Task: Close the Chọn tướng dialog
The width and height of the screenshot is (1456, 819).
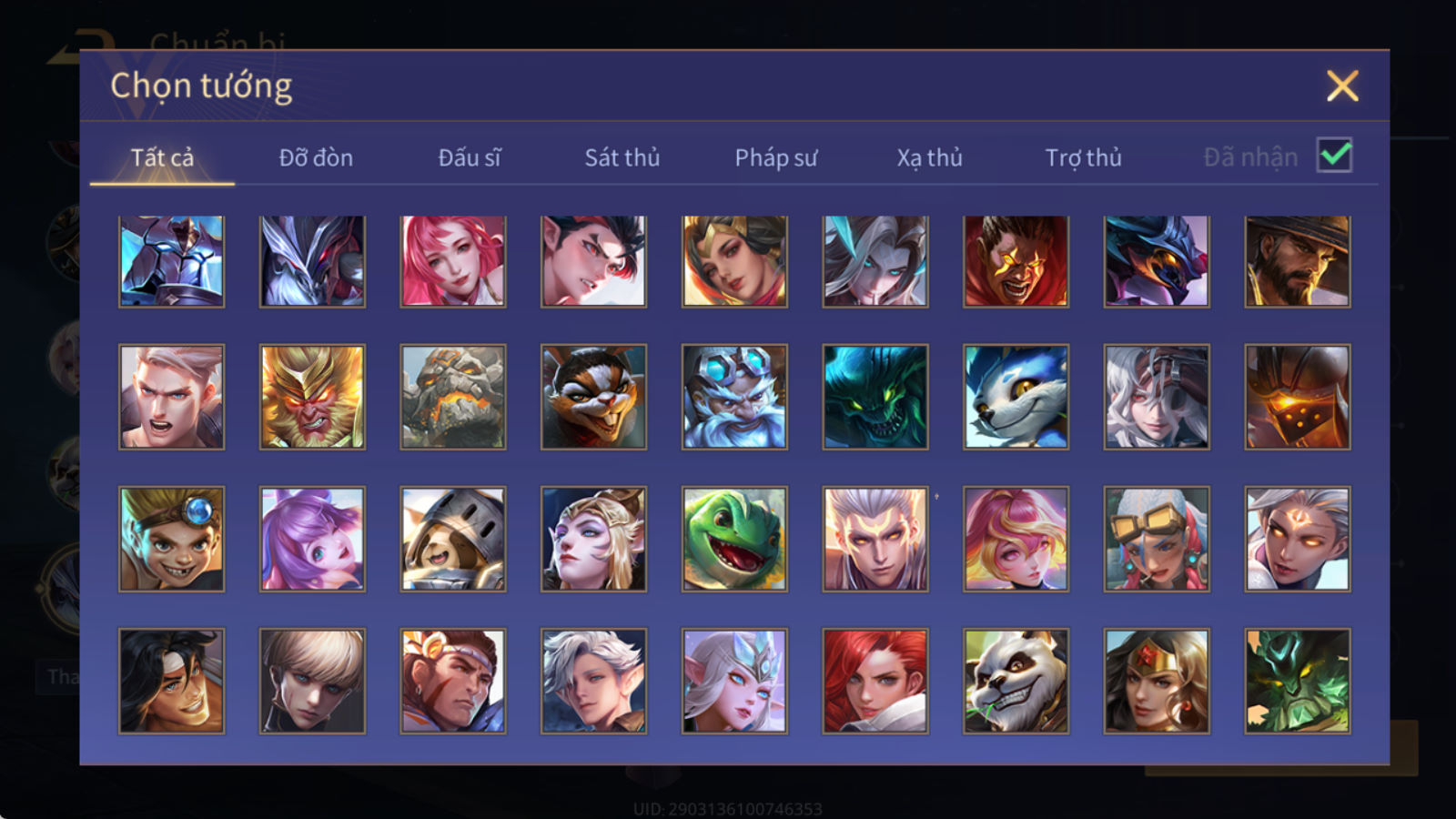Action: 1342,86
